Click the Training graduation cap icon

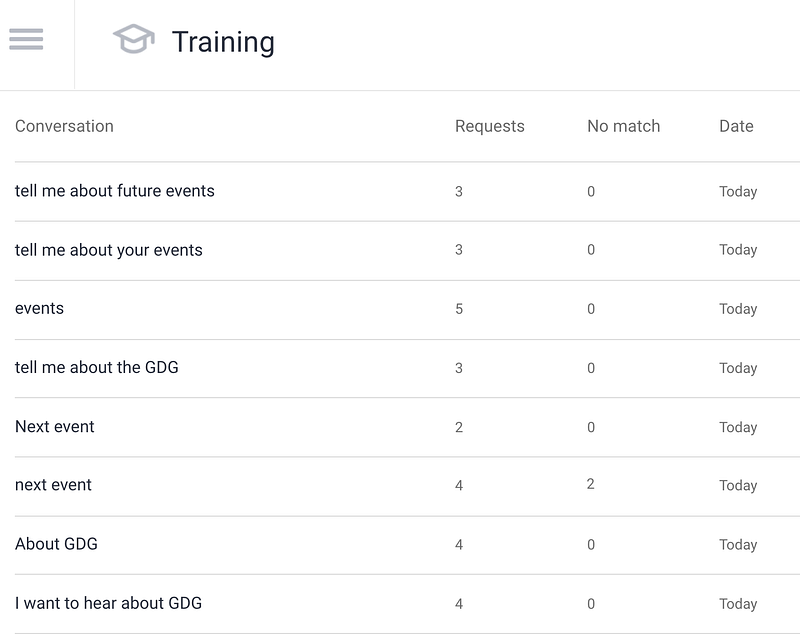coord(134,39)
